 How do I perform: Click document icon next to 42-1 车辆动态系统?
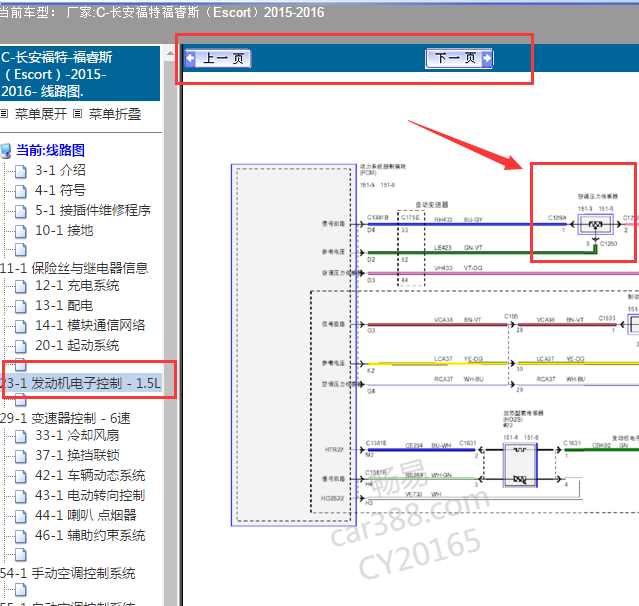(21, 476)
